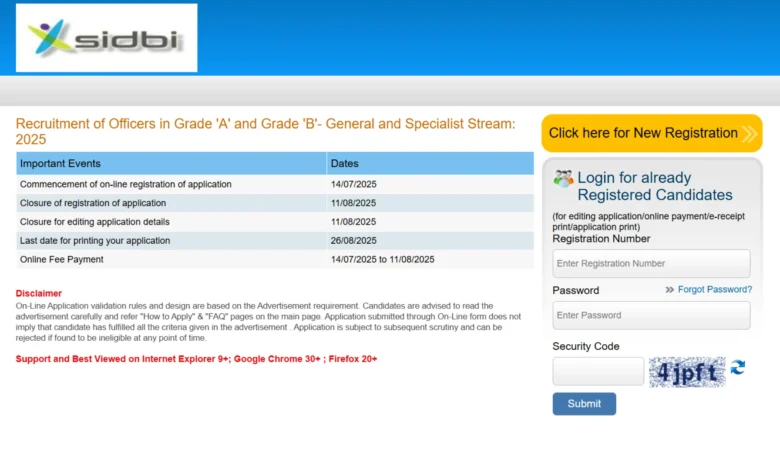Screen dimensions: 780x470
Task: Click the 11/08/2025 date for editing closure
Action: pyautogui.click(x=354, y=222)
